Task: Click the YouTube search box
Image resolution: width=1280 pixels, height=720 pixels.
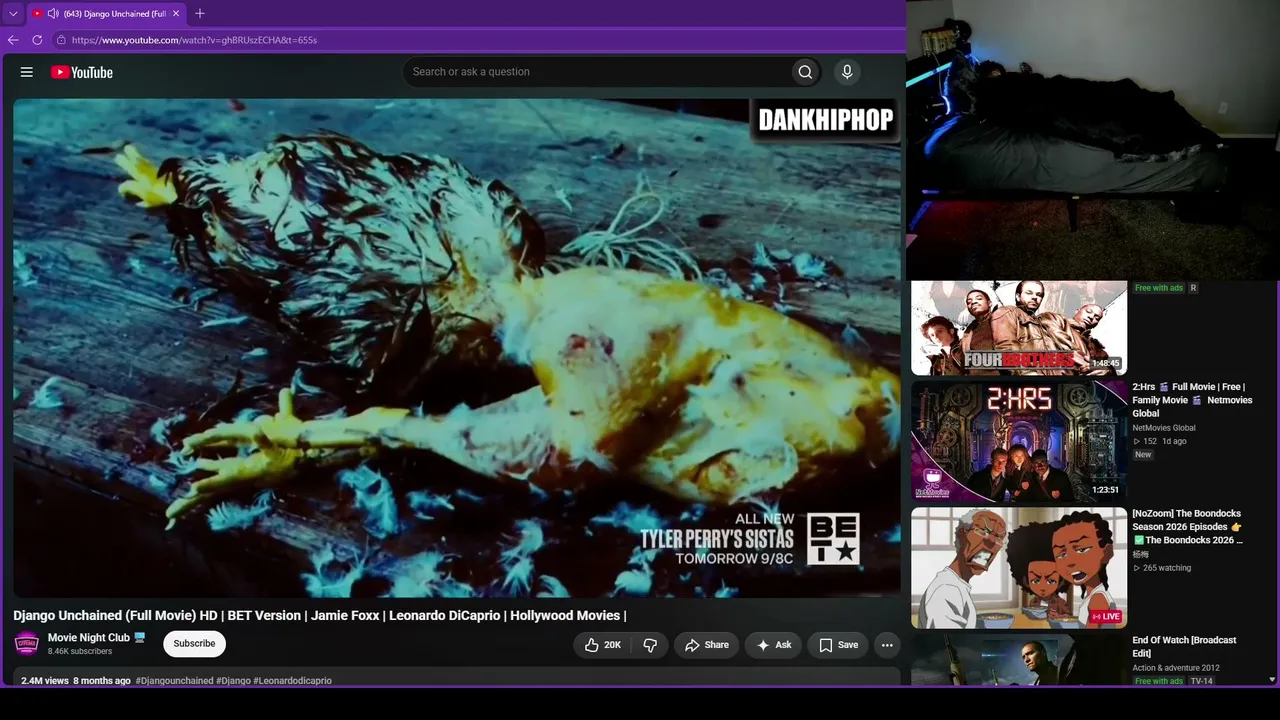Action: pyautogui.click(x=596, y=72)
